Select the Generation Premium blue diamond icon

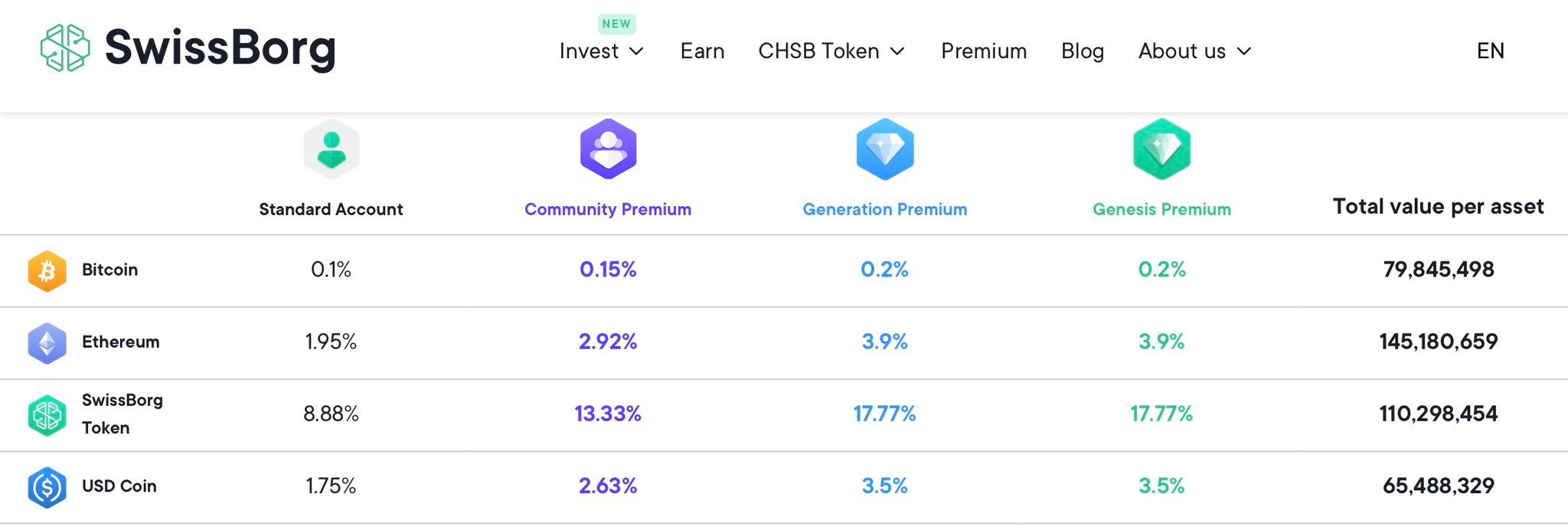885,149
